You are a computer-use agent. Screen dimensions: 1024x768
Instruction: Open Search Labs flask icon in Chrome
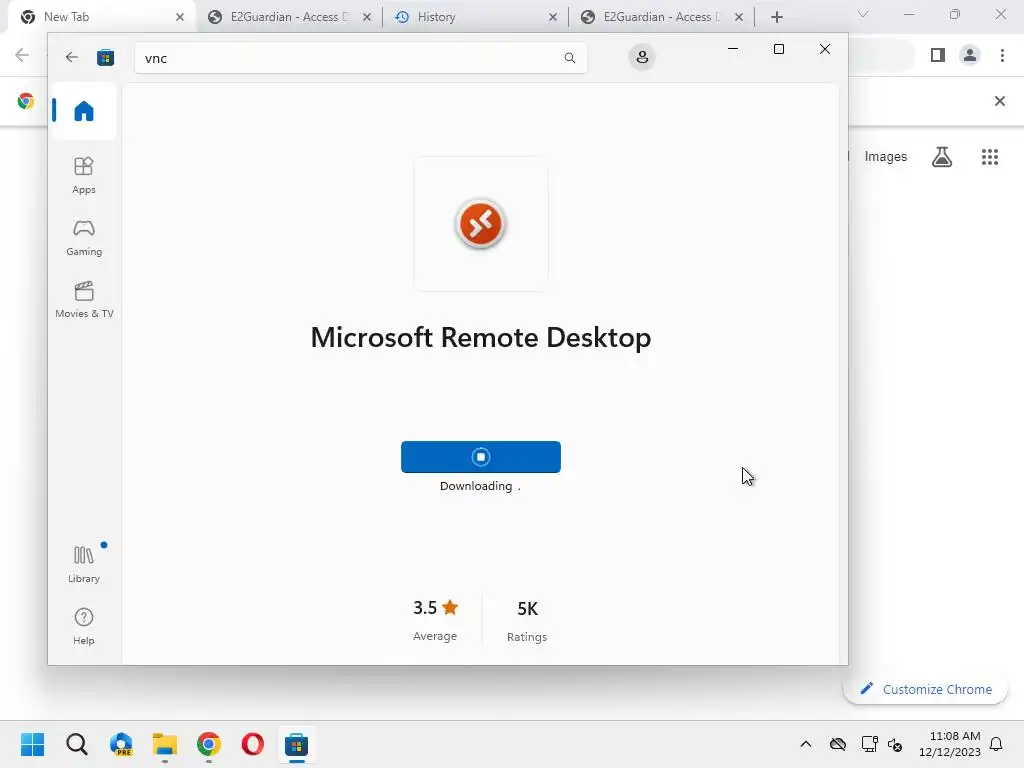(x=942, y=157)
